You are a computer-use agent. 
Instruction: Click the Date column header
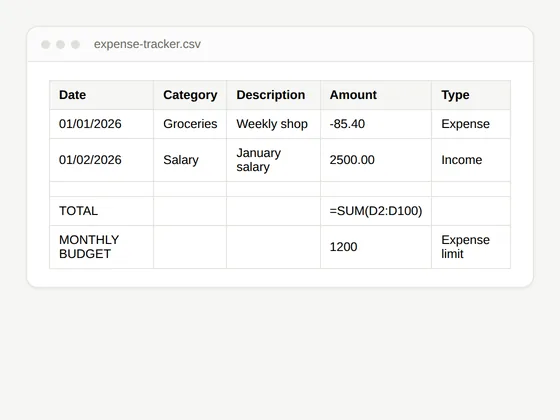[x=102, y=95]
